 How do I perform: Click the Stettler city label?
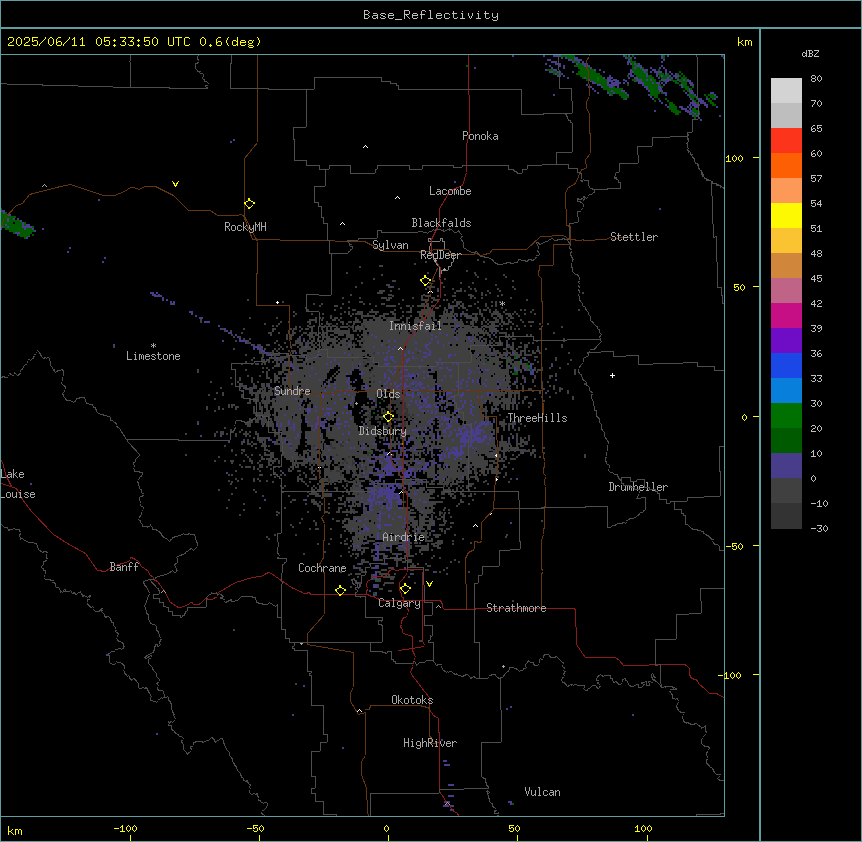[634, 237]
